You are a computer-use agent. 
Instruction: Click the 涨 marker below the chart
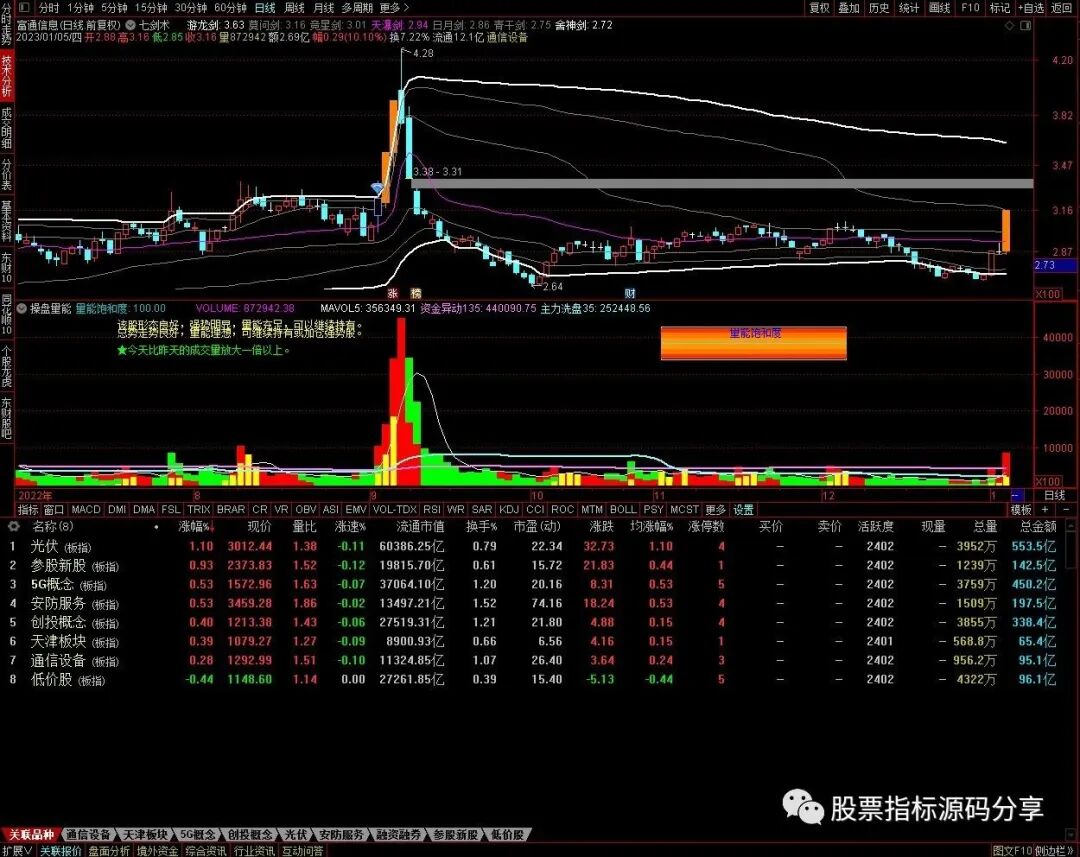(x=393, y=293)
